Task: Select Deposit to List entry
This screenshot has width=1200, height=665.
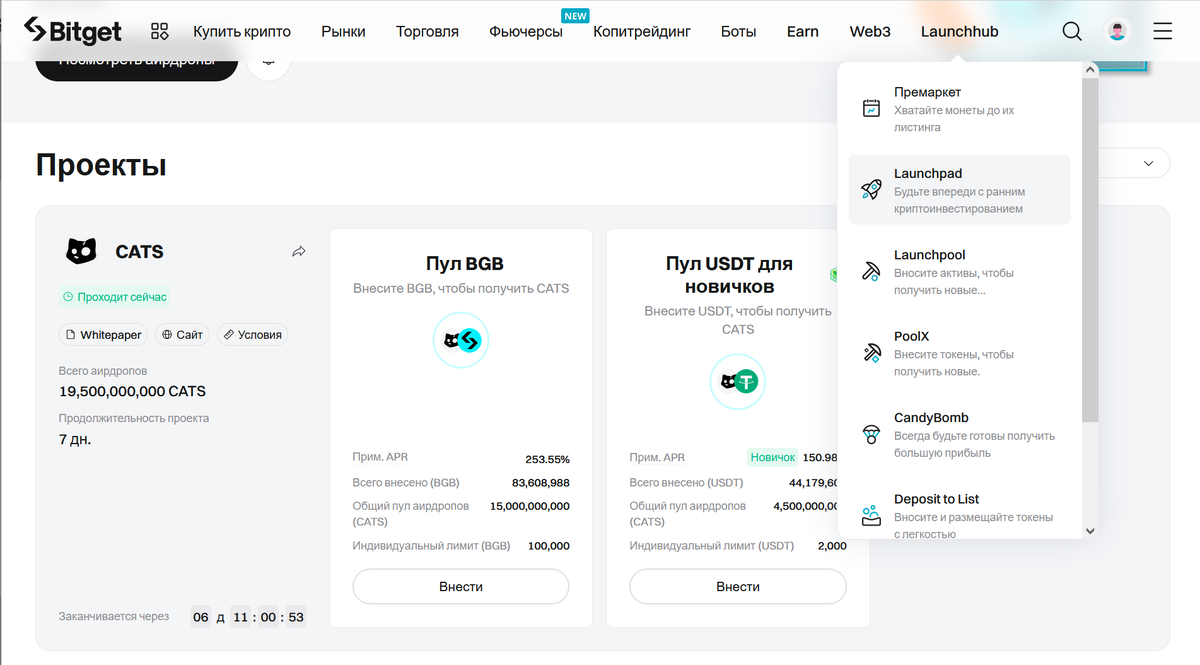Action: coord(959,515)
